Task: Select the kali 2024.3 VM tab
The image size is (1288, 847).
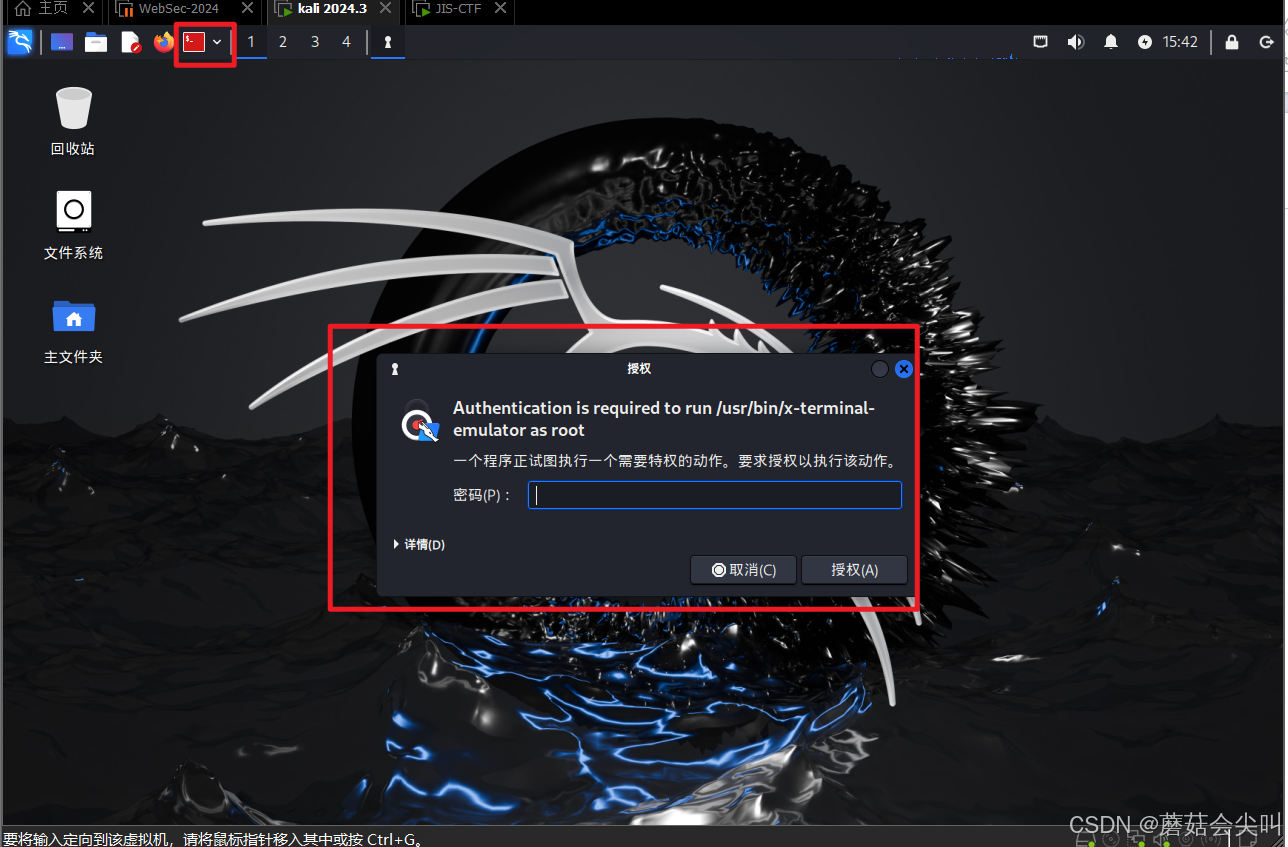Action: pyautogui.click(x=323, y=9)
